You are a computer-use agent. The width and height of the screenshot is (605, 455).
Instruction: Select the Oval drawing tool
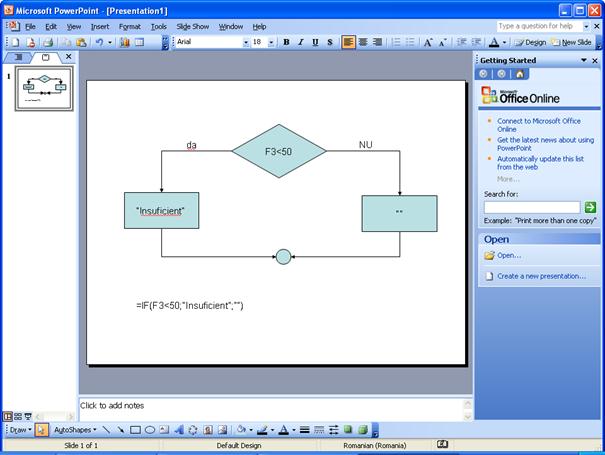pos(149,430)
